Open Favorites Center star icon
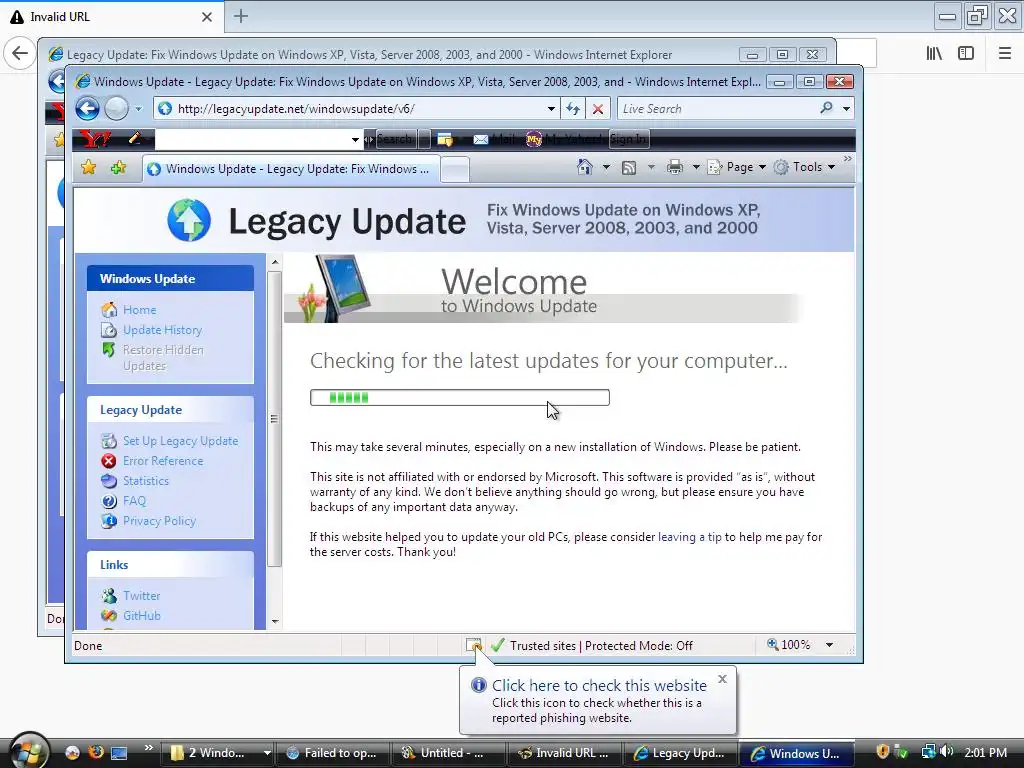Image resolution: width=1024 pixels, height=768 pixels. point(89,168)
